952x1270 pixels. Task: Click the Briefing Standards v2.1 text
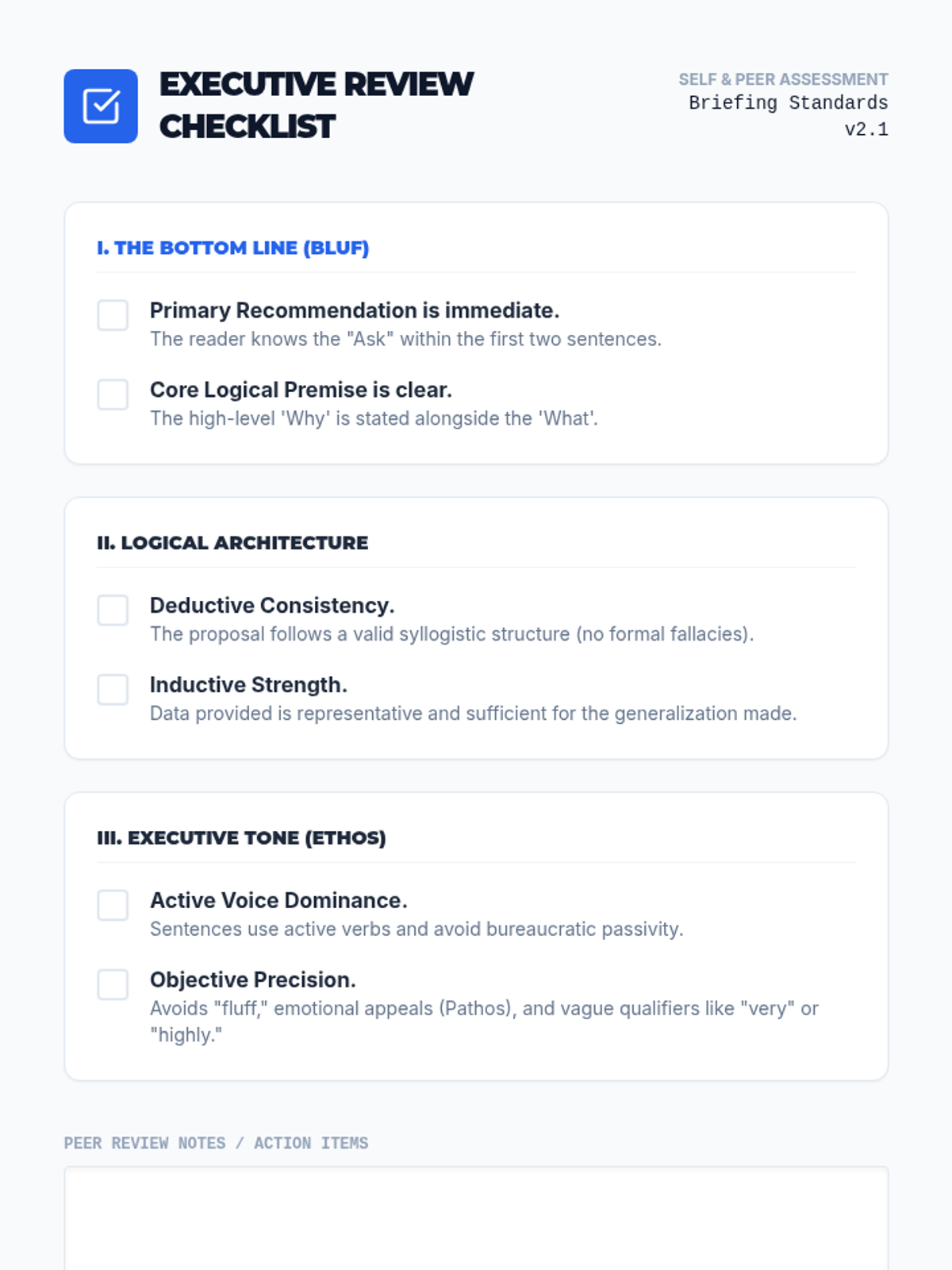[x=788, y=115]
